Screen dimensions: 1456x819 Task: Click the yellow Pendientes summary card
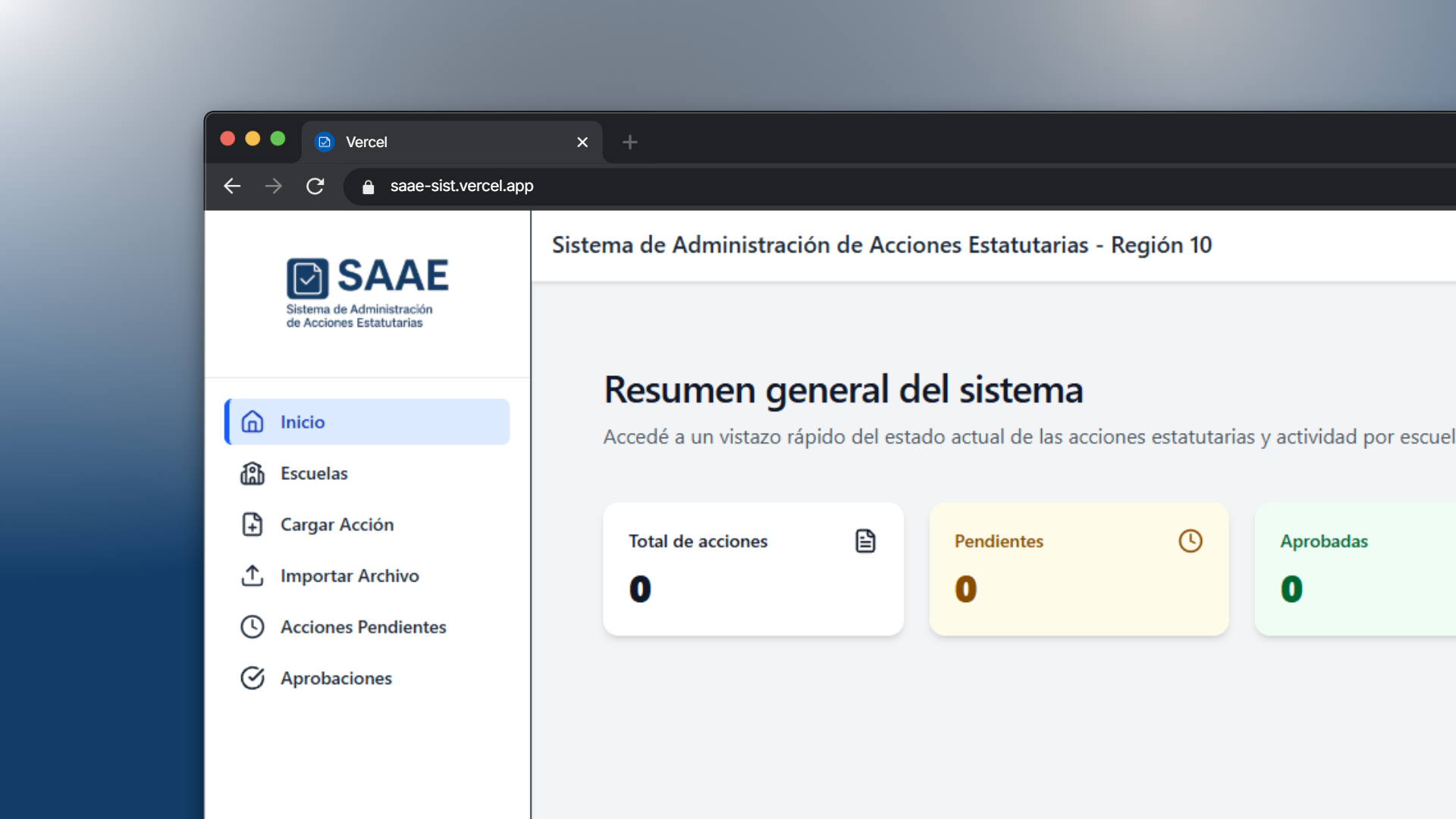(1079, 569)
